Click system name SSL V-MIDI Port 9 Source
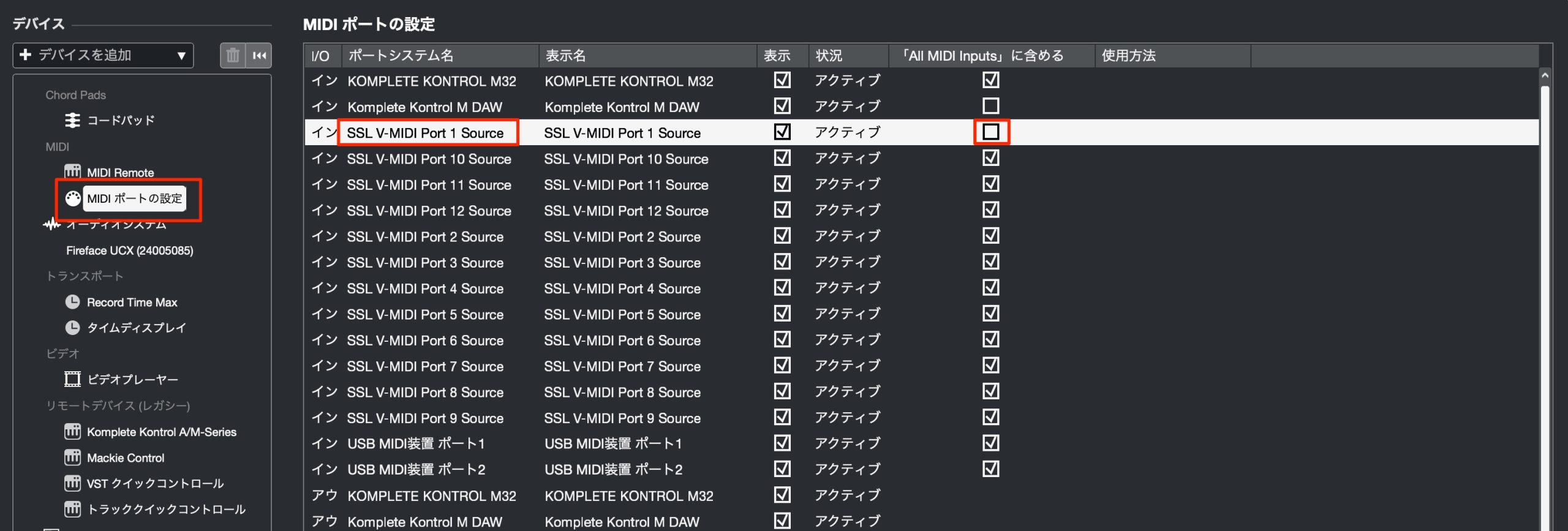The image size is (1568, 531). click(425, 418)
